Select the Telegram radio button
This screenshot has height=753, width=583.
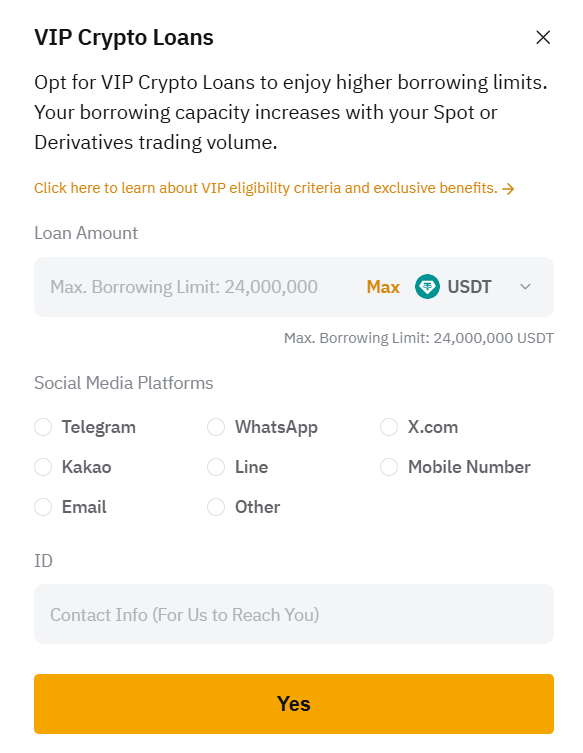click(43, 427)
